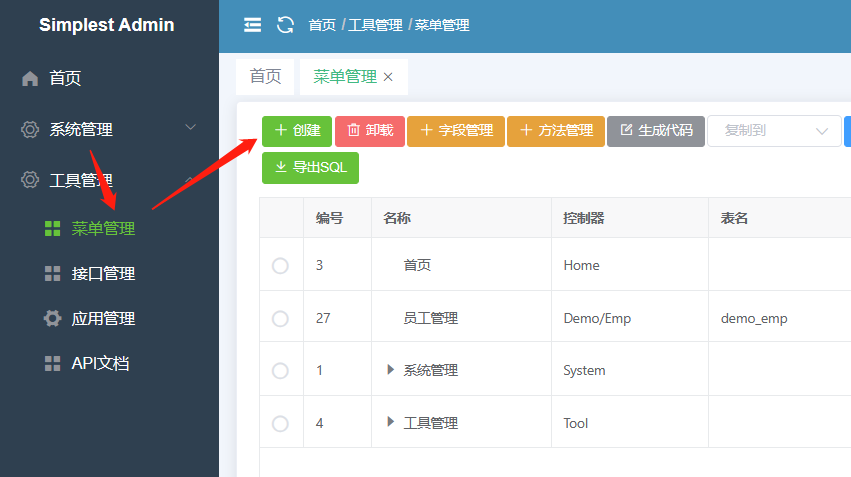The height and width of the screenshot is (477, 851).
Task: Click the grid icon next to API文档
Action: (52, 364)
